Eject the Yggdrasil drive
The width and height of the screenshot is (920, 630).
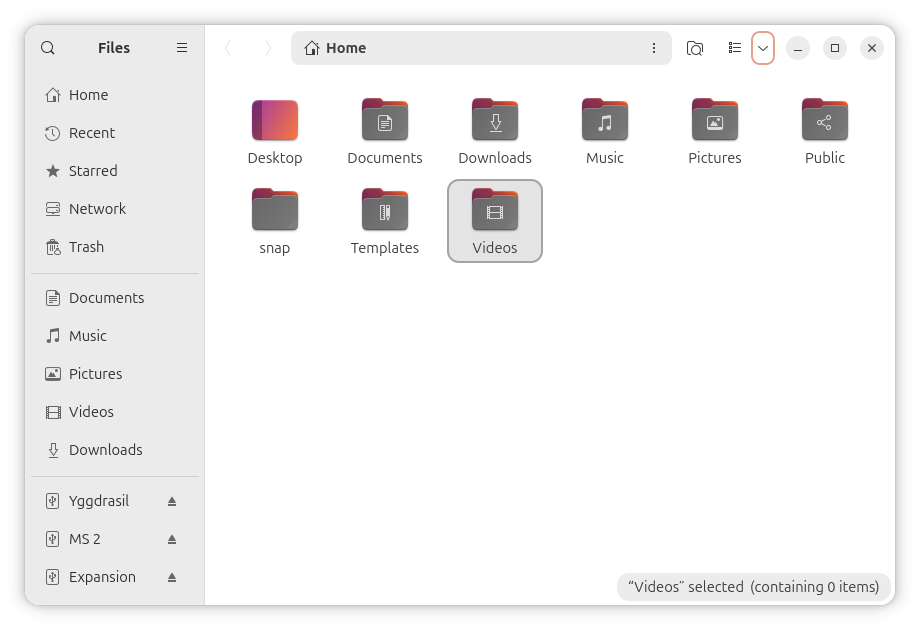(x=172, y=501)
